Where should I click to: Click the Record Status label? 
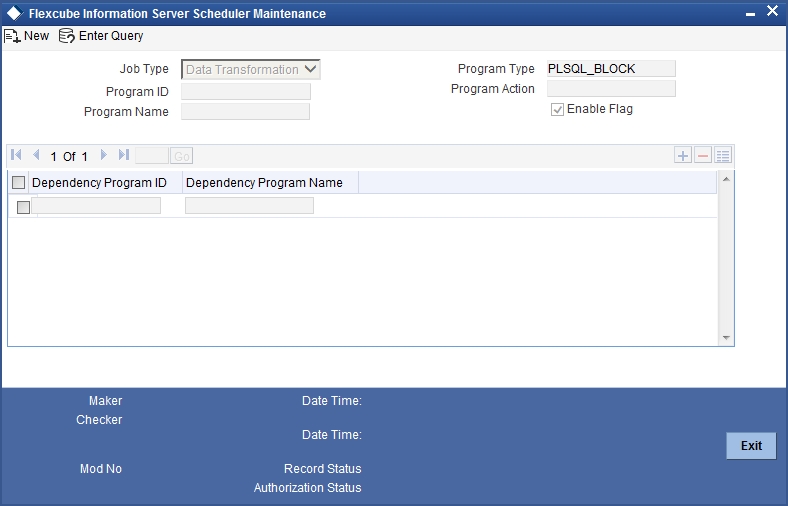point(323,469)
